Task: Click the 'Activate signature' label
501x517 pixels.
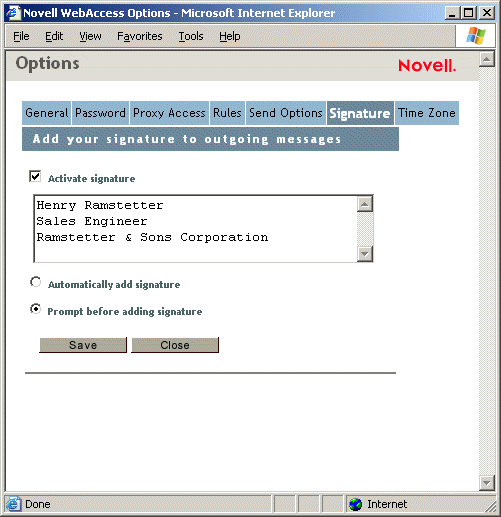Action: coord(92,179)
